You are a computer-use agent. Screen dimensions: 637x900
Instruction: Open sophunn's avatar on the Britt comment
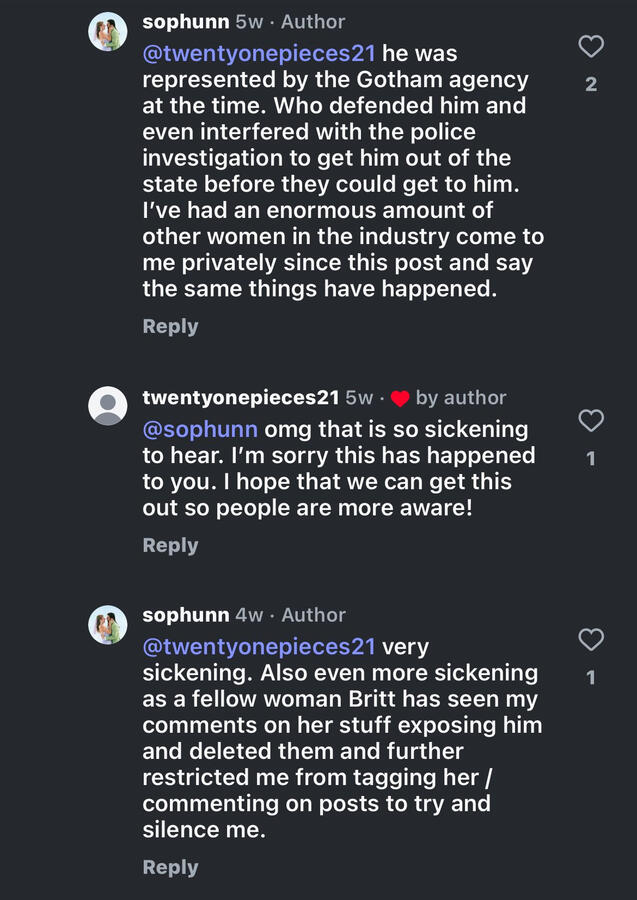pos(108,625)
